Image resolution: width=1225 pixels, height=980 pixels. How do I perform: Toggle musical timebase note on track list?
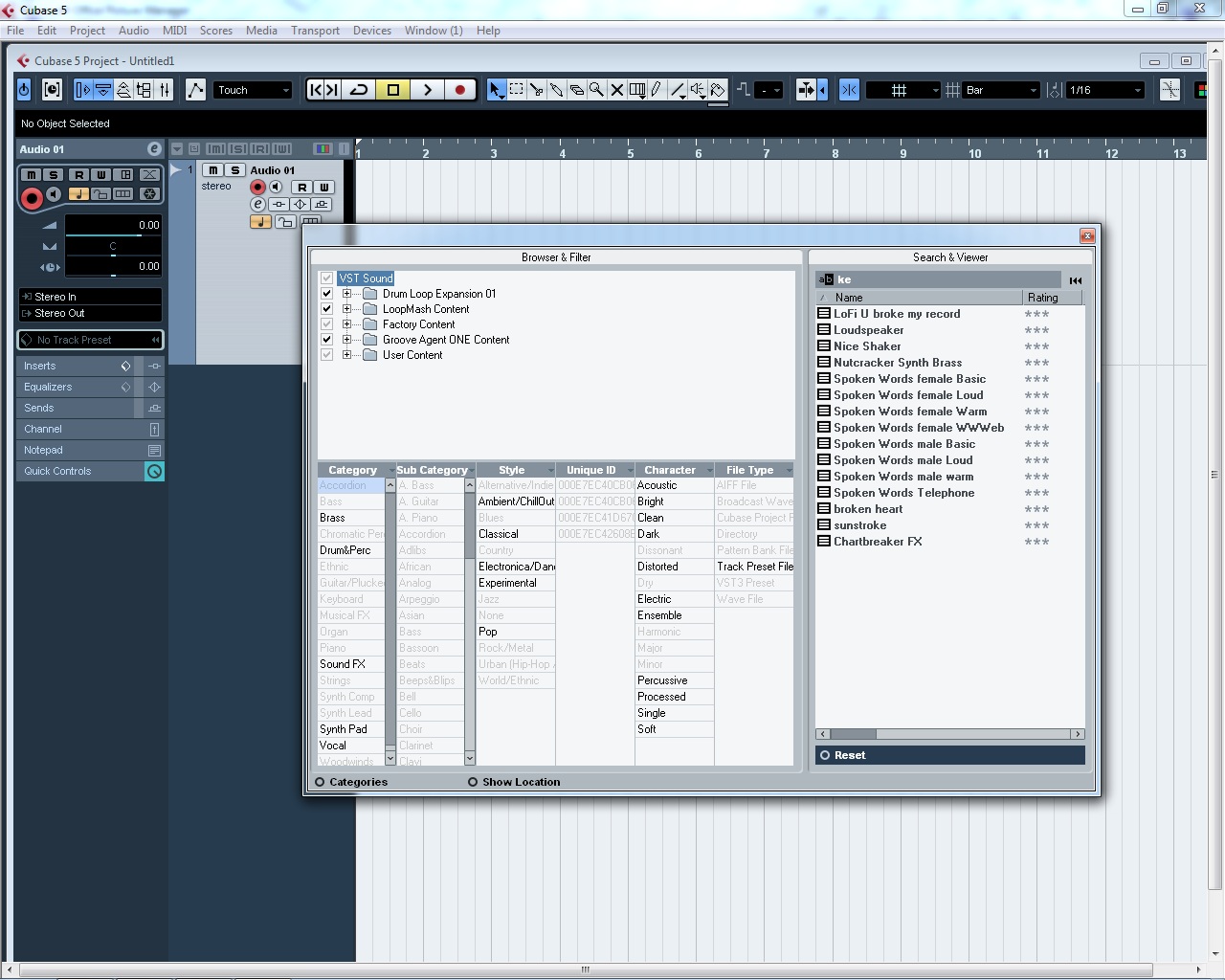point(259,222)
